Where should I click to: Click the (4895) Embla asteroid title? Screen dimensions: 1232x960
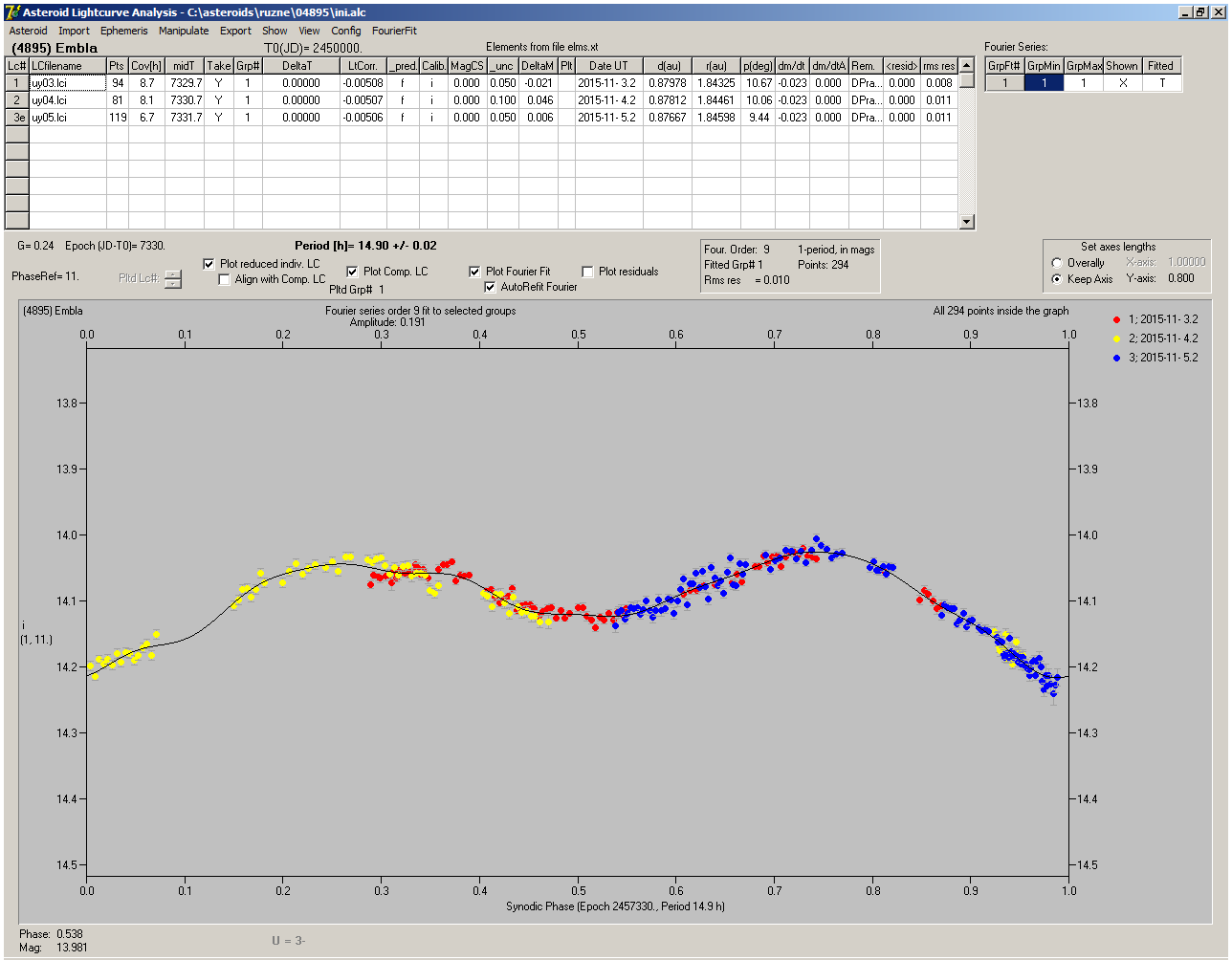coord(54,48)
